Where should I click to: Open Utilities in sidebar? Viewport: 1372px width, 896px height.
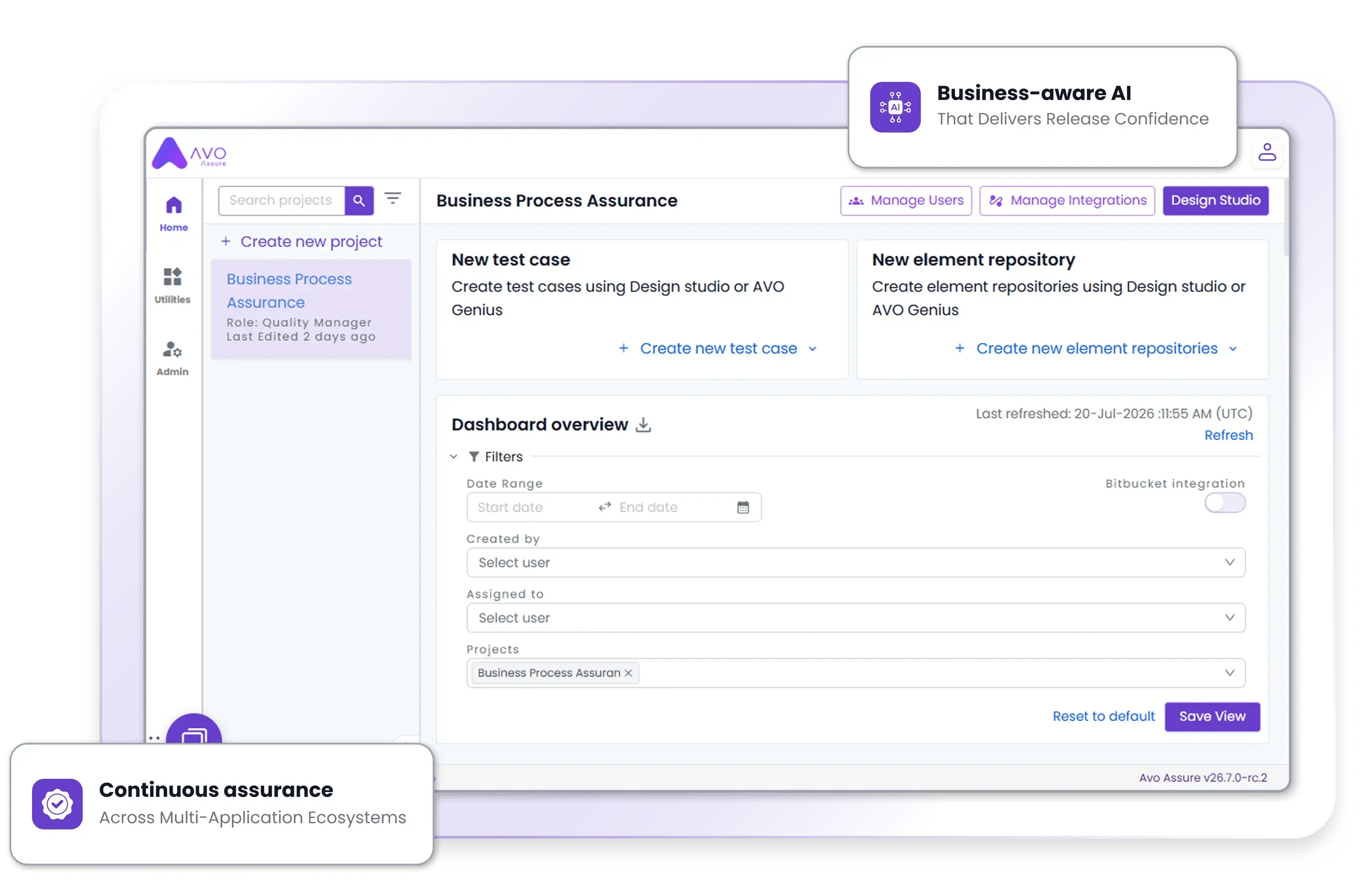coord(172,286)
